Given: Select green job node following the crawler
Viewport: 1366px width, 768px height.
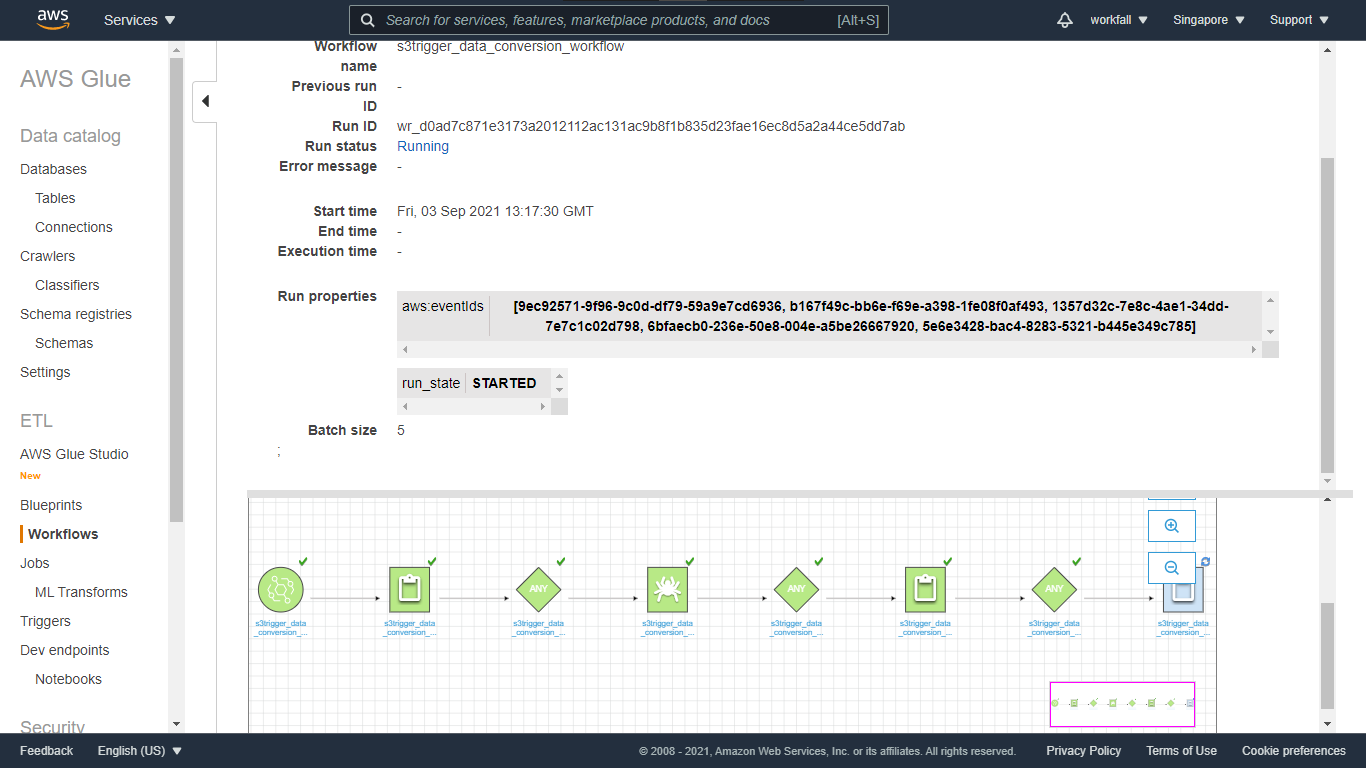Looking at the screenshot, I should click(x=925, y=589).
